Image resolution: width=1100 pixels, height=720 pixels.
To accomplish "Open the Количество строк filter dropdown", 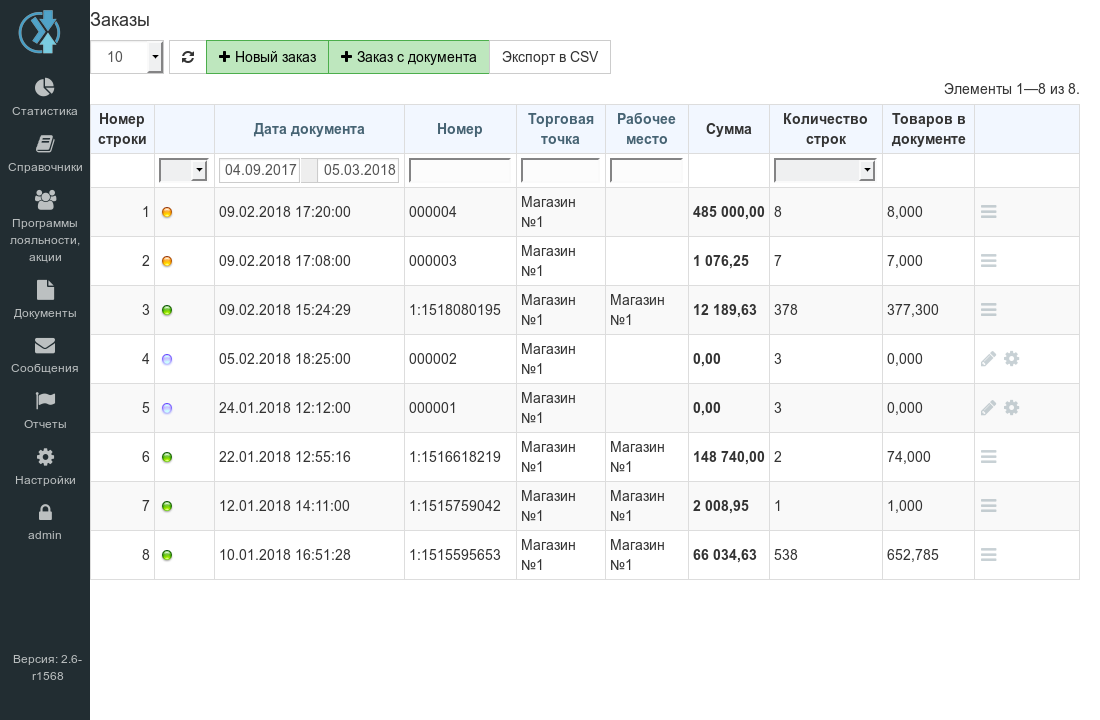I will tap(825, 170).
